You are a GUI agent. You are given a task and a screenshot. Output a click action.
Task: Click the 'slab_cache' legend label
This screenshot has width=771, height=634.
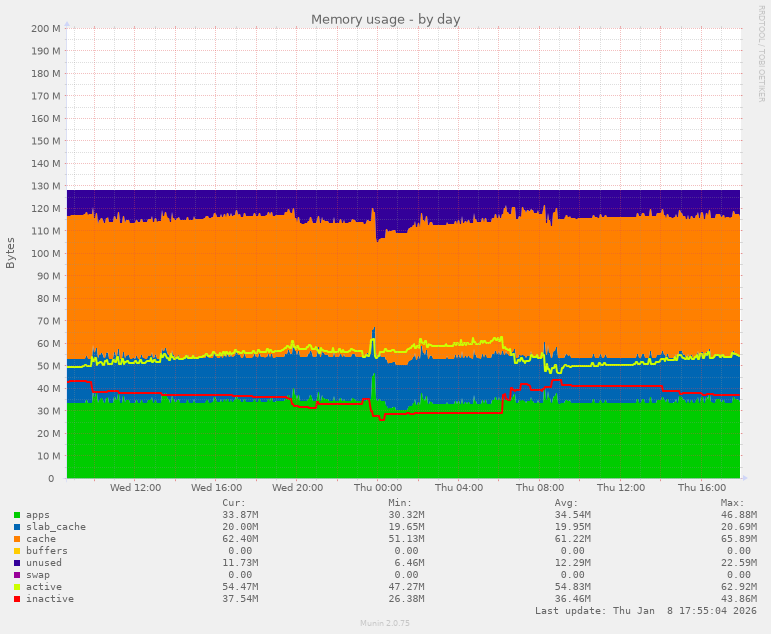[x=56, y=527]
